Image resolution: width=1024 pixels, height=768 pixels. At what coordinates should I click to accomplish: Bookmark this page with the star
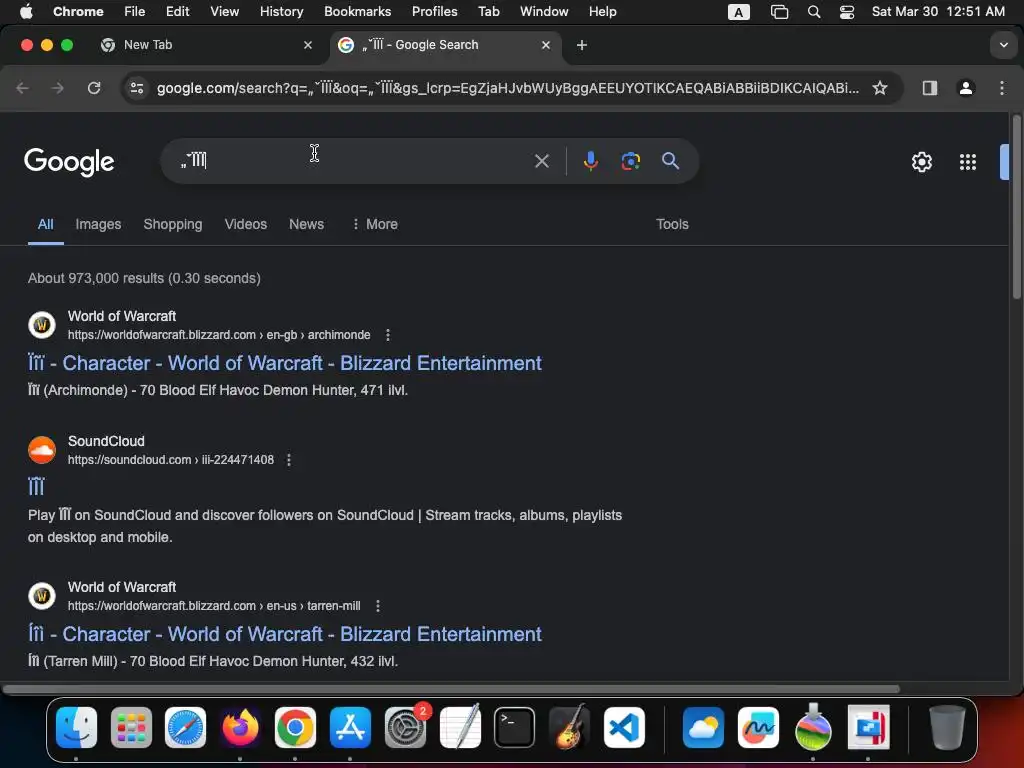click(880, 88)
